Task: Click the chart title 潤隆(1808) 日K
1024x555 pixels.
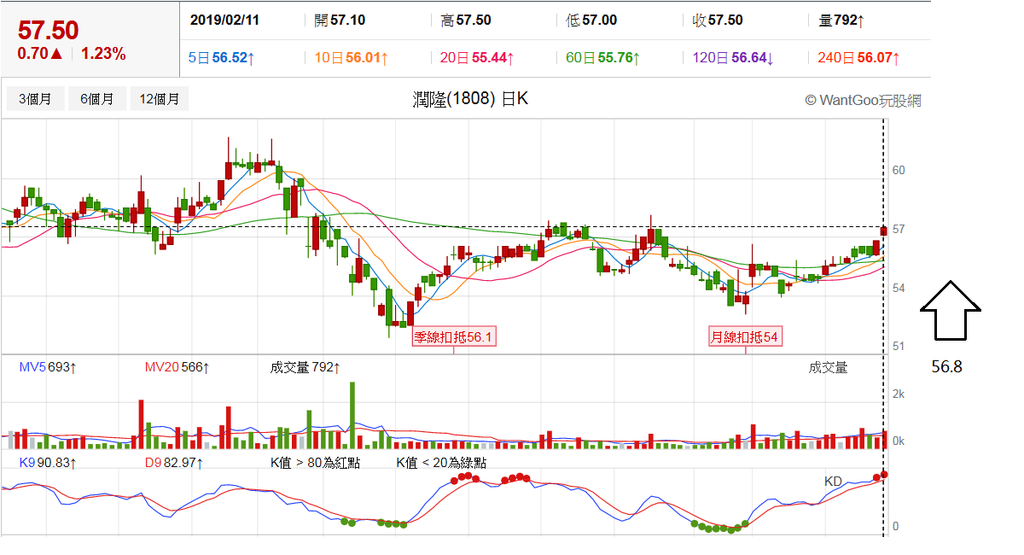Action: (470, 99)
